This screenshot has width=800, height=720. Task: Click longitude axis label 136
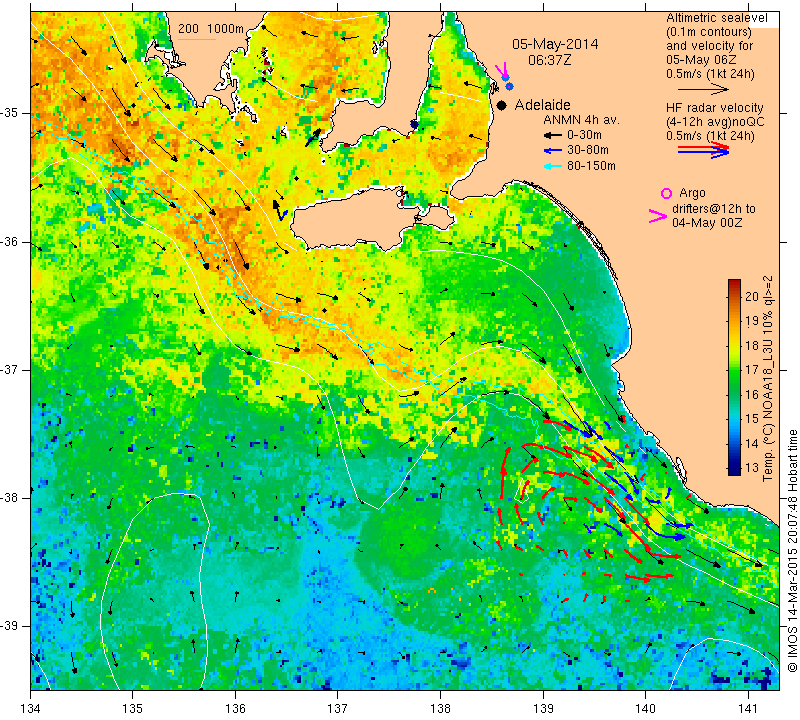click(235, 708)
